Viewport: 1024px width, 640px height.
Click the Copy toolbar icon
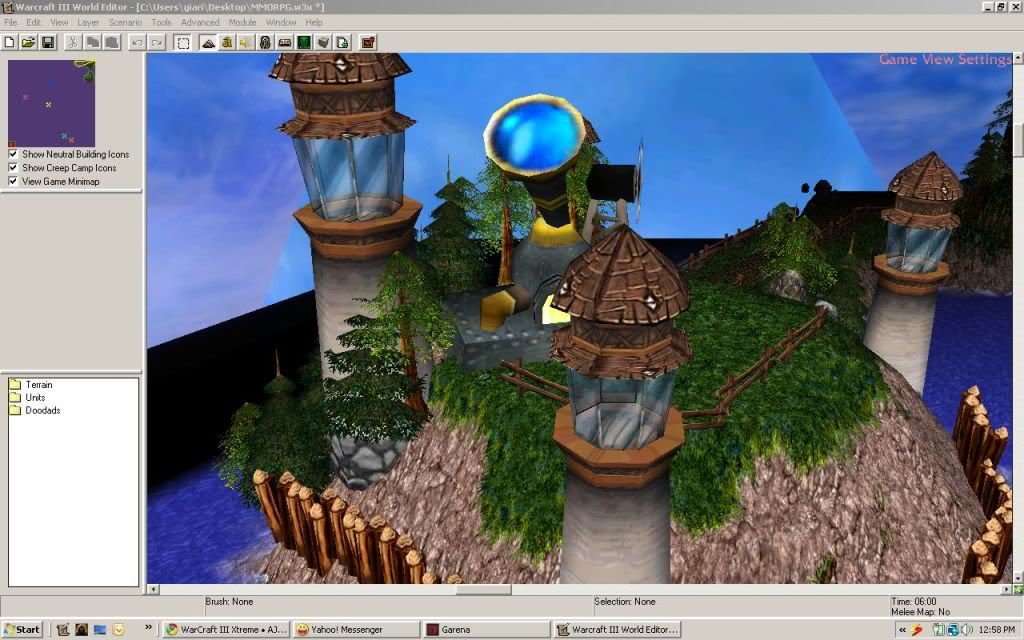pyautogui.click(x=93, y=42)
